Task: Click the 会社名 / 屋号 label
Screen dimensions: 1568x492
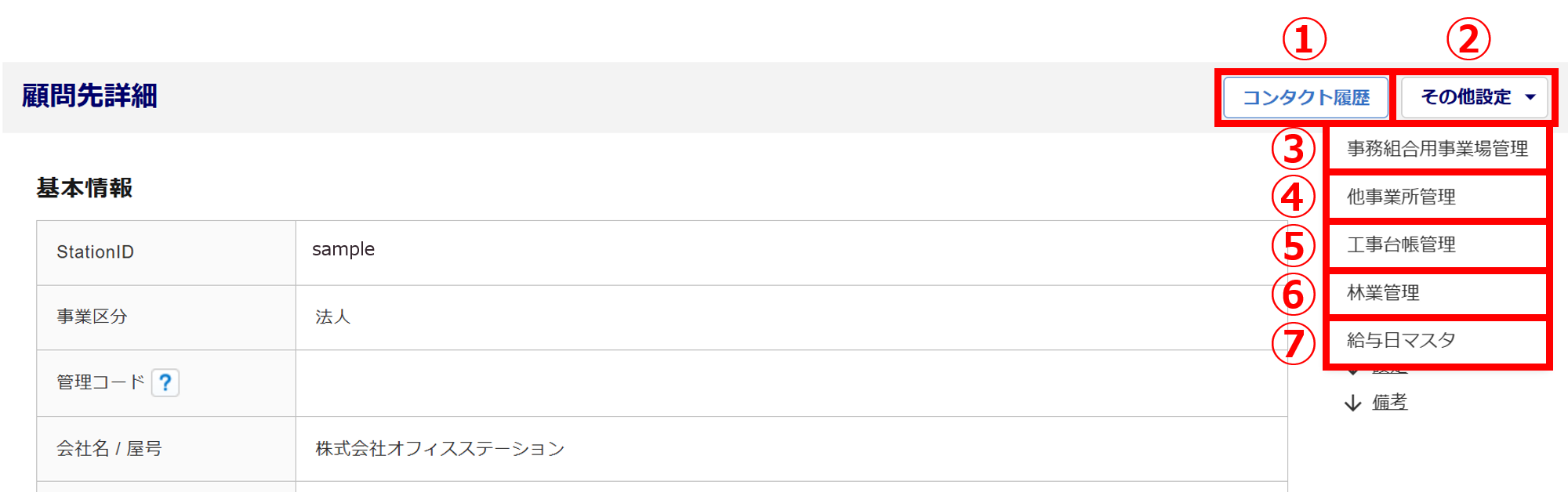Action: 109,448
